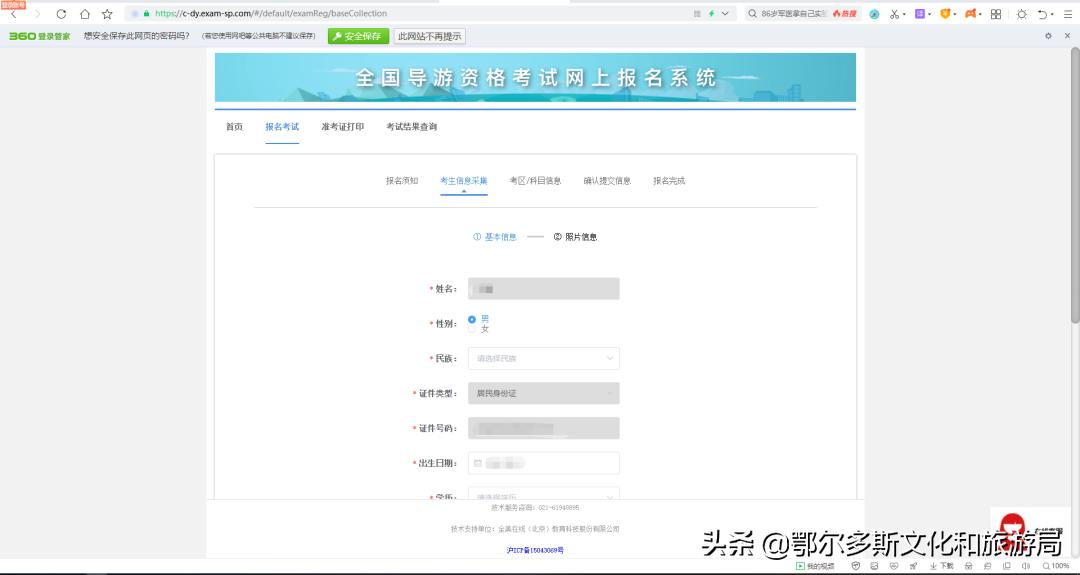Open the 考试结果查询 tab
Screen dimensions: 1080x575
click(411, 127)
